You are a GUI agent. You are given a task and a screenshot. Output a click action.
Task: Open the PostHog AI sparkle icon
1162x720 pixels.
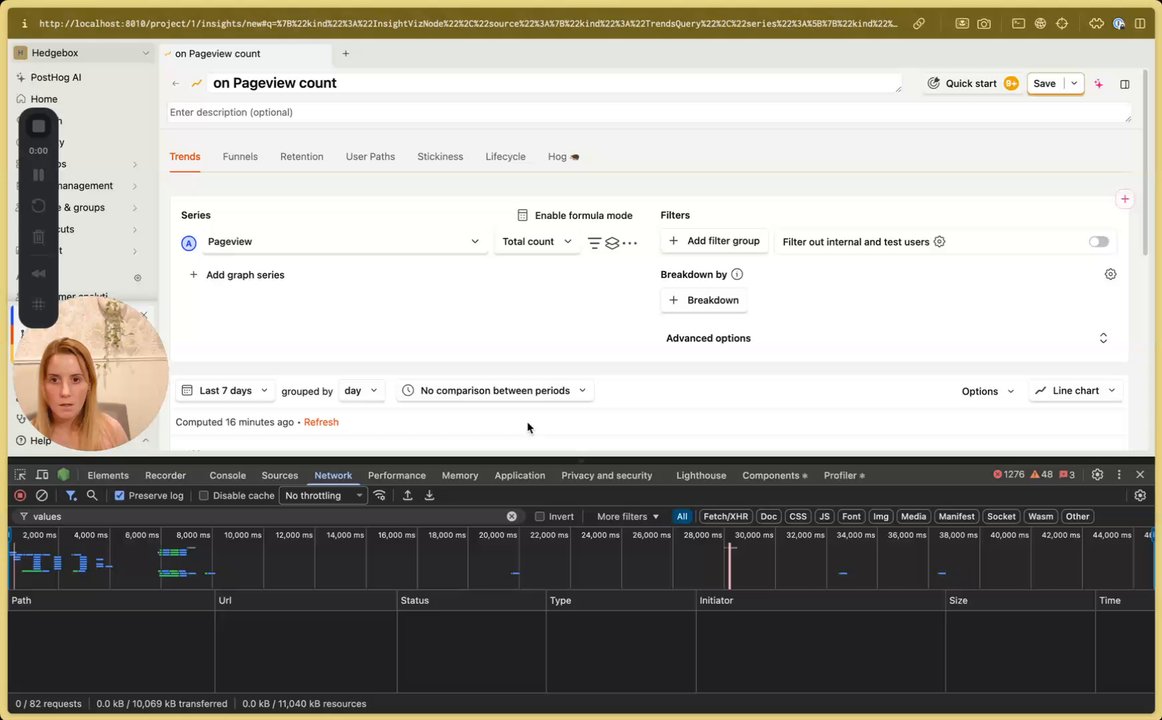point(1098,84)
